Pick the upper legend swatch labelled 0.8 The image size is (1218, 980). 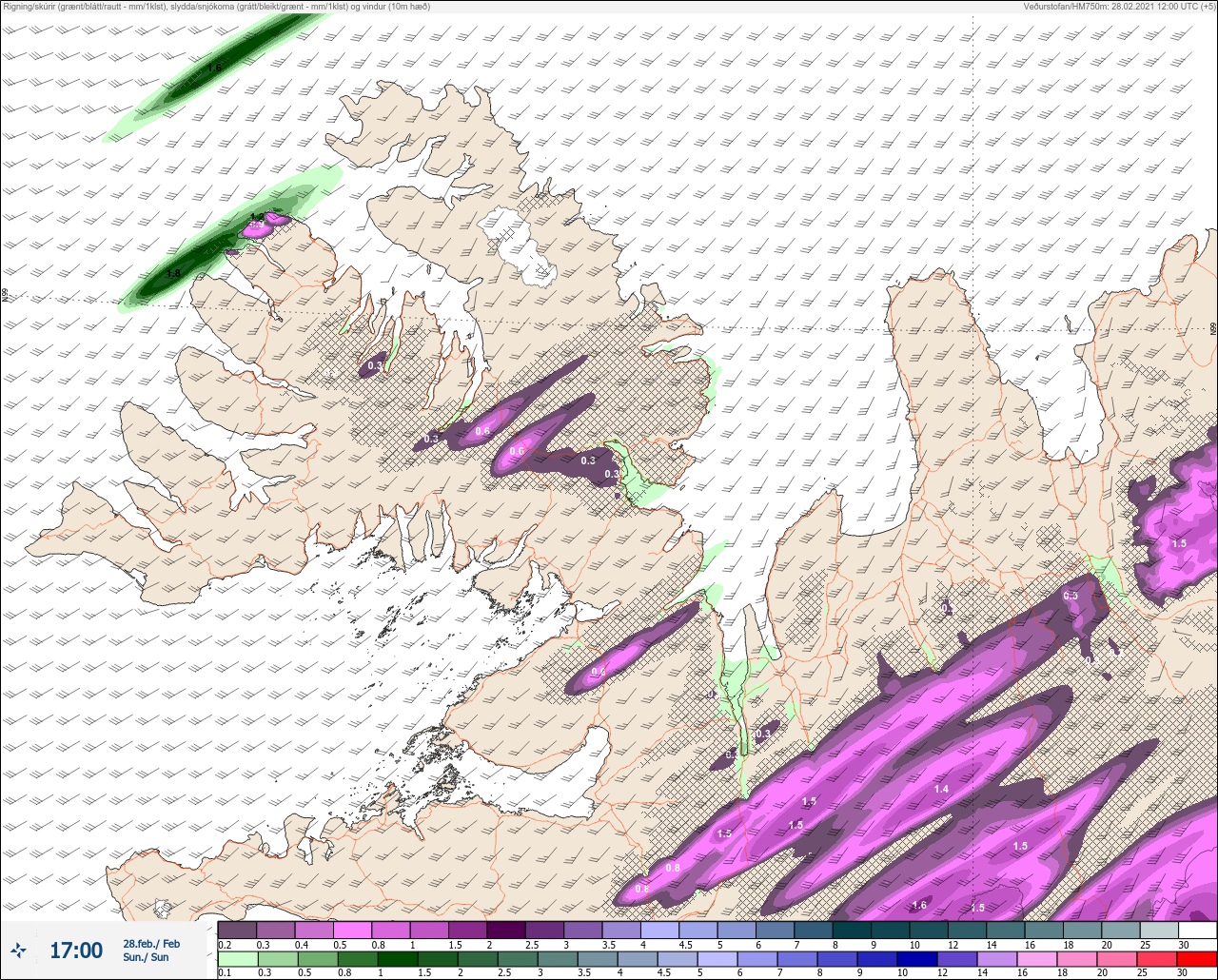coord(391,930)
